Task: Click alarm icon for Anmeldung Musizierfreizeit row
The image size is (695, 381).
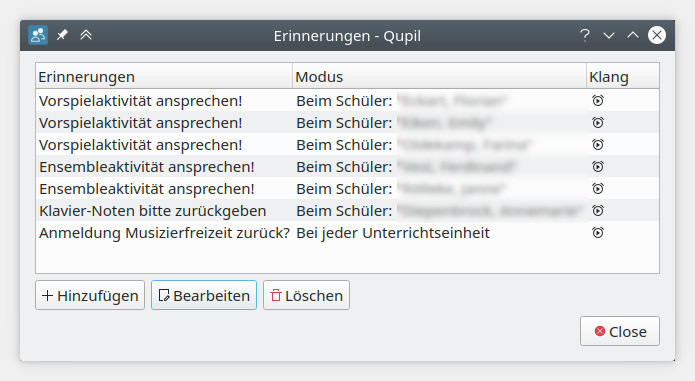Action: (597, 233)
